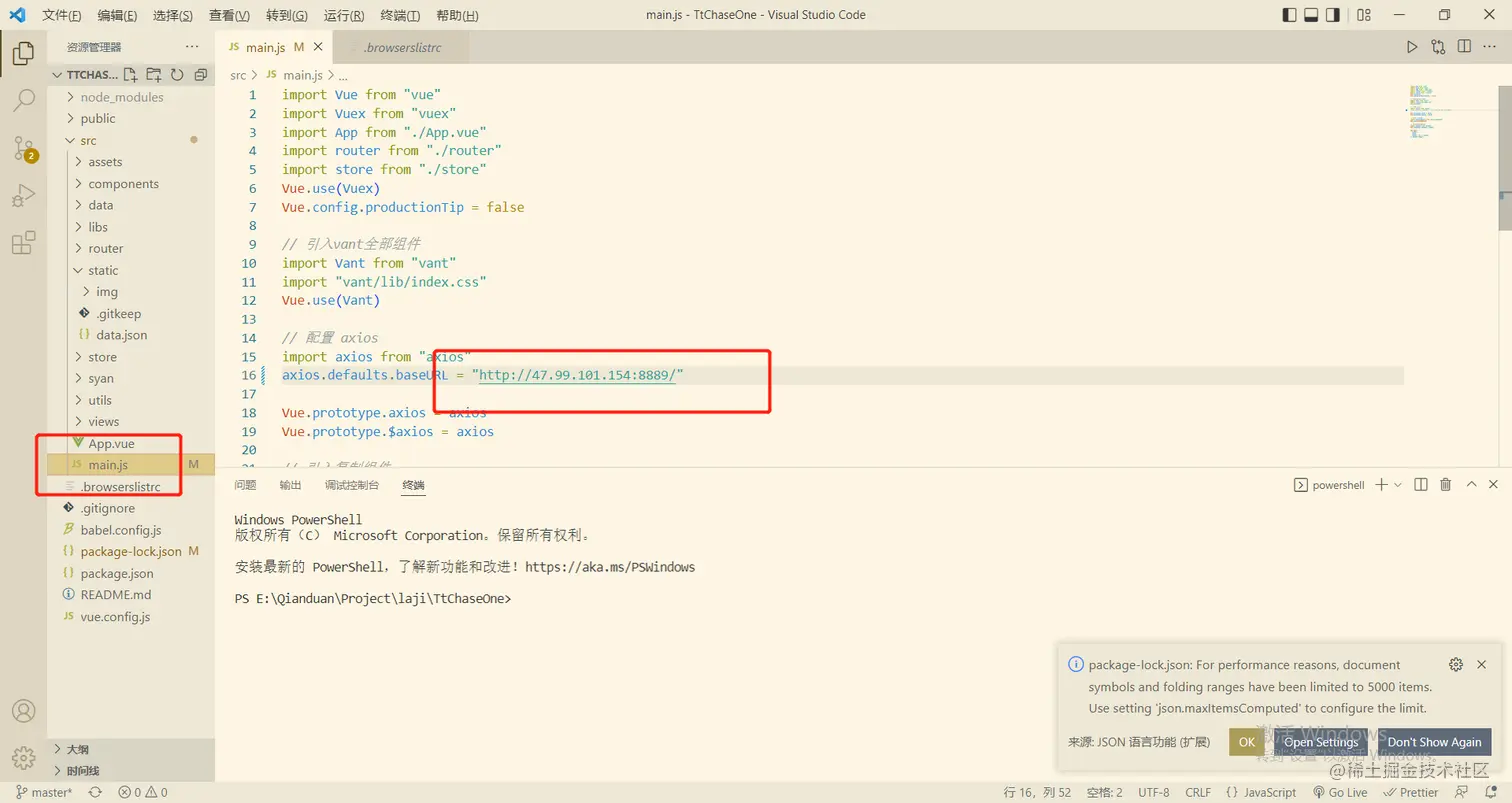This screenshot has height=803, width=1512.
Task: Open the Search view in activity bar
Action: tap(23, 101)
